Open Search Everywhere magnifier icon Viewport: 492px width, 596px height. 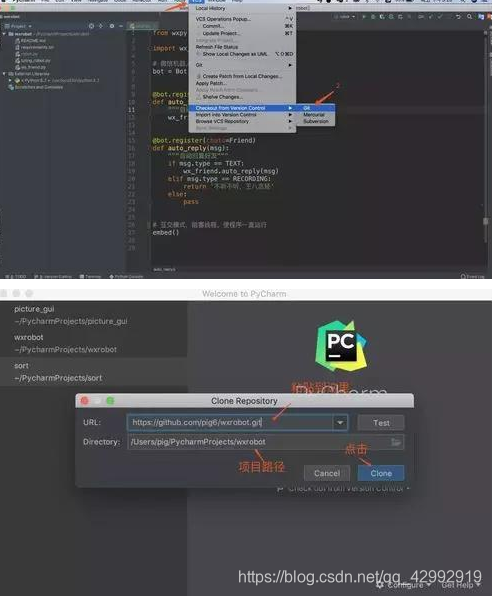pos(470,17)
